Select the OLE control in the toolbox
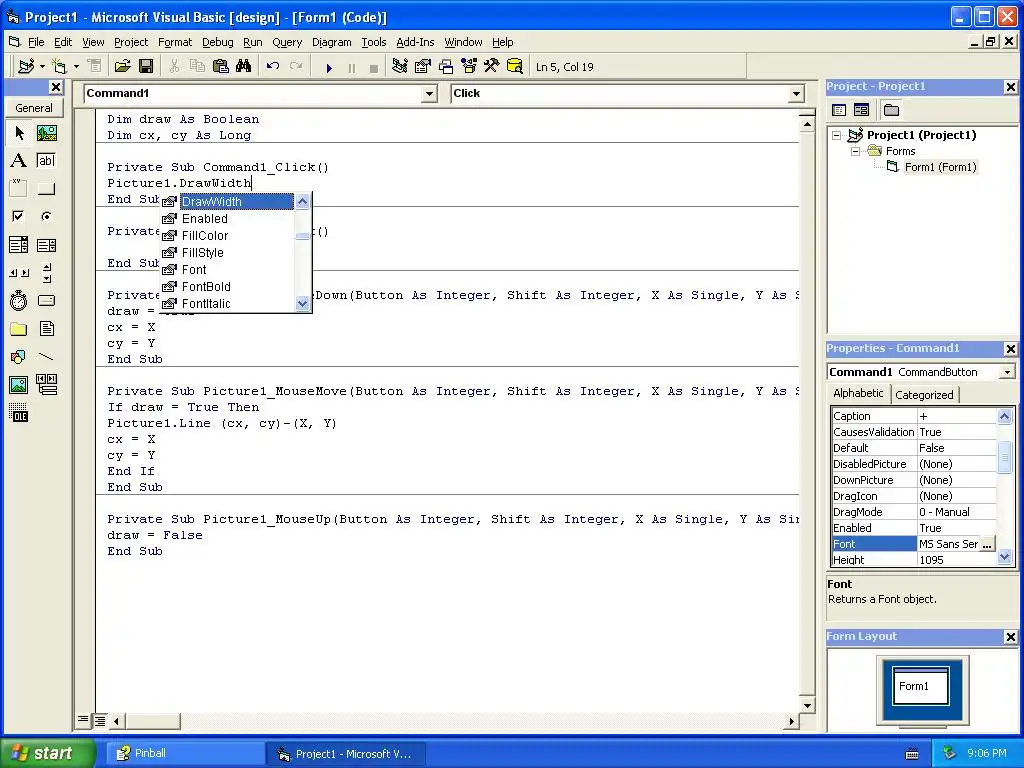 [x=19, y=413]
